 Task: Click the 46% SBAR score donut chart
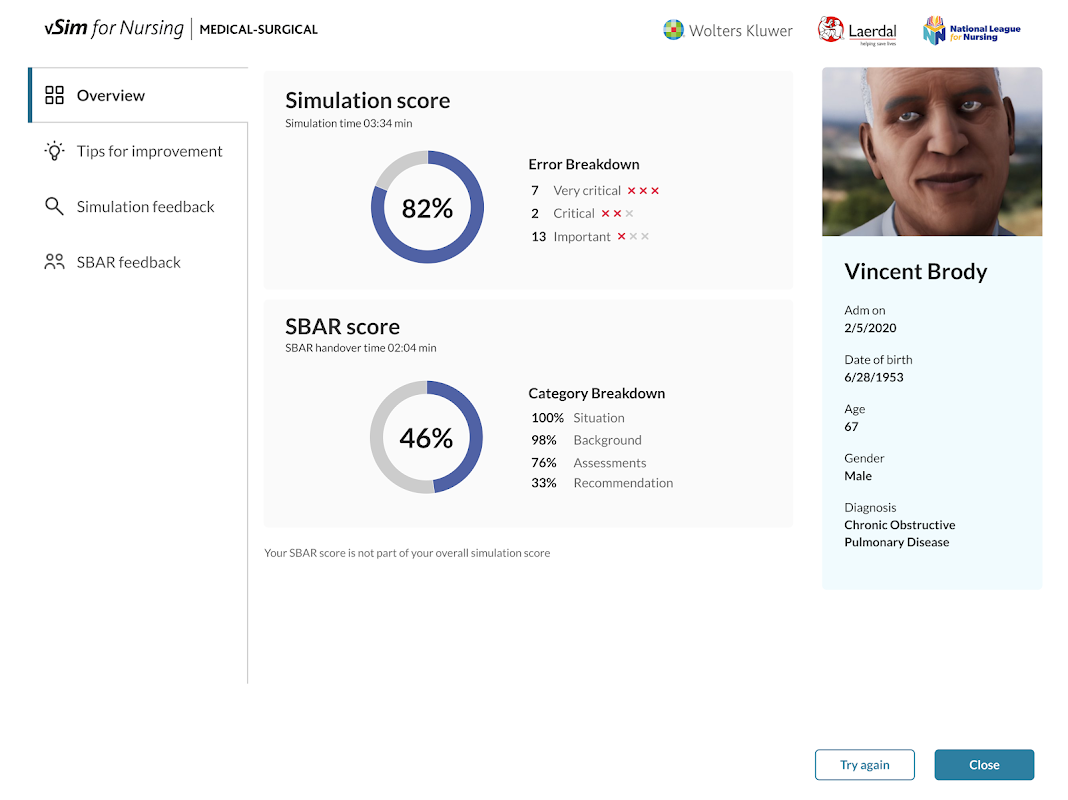pyautogui.click(x=426, y=437)
